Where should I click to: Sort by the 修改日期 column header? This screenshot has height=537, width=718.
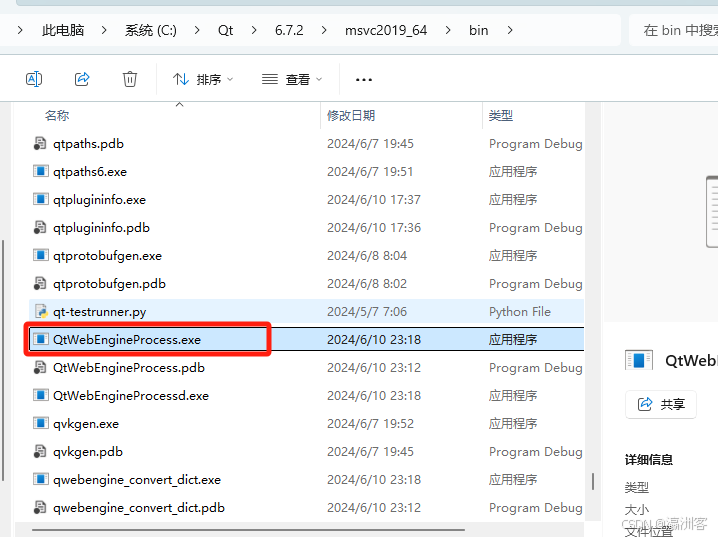pyautogui.click(x=351, y=115)
